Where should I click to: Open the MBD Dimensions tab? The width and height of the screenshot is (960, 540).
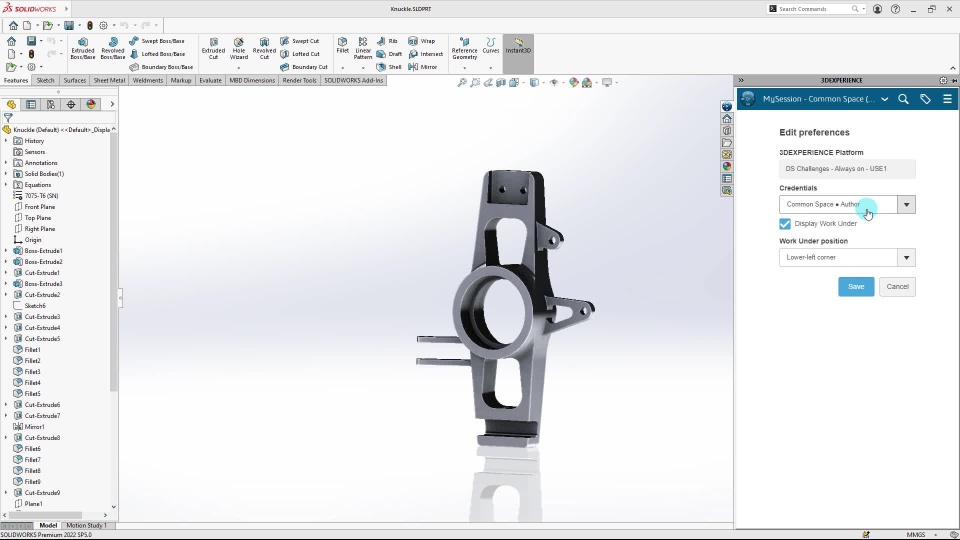252,80
